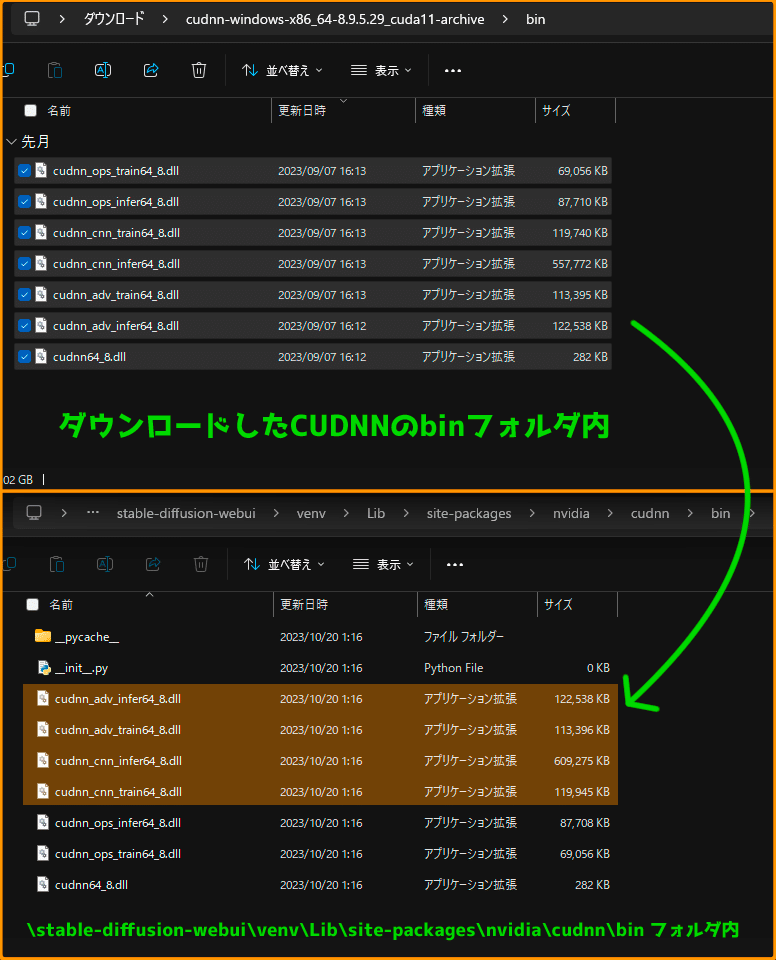Click the file icon of cudnn64_8.dll in the lower window
This screenshot has width=776, height=960.
coord(43,884)
